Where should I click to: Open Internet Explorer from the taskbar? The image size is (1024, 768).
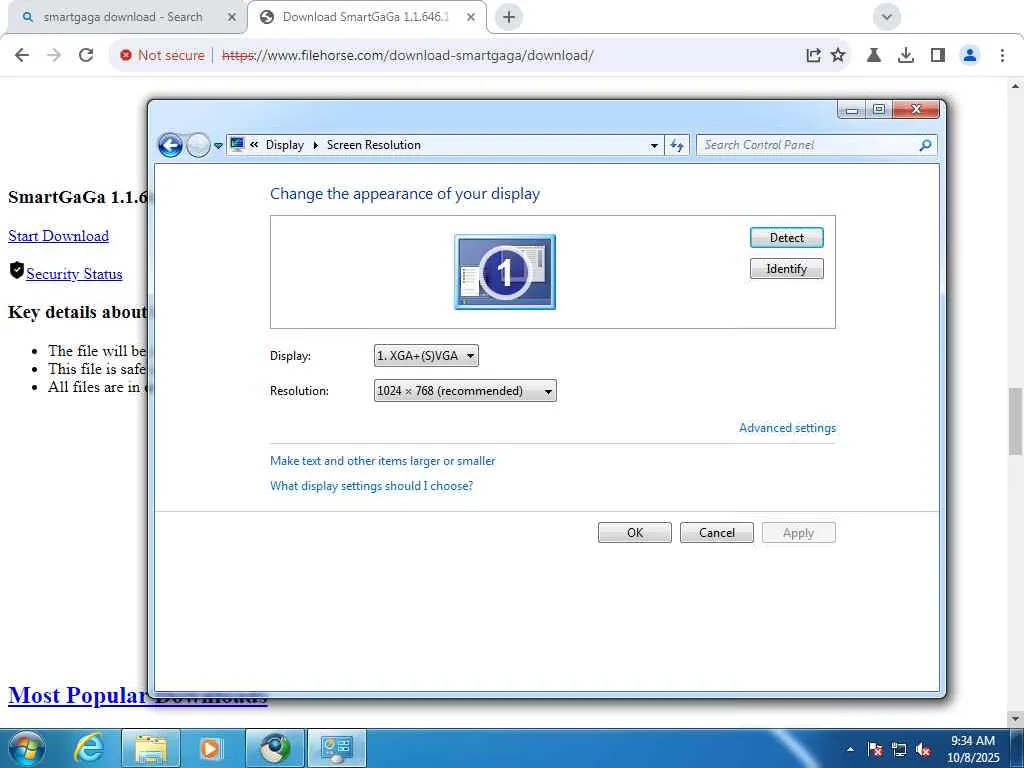(x=89, y=748)
